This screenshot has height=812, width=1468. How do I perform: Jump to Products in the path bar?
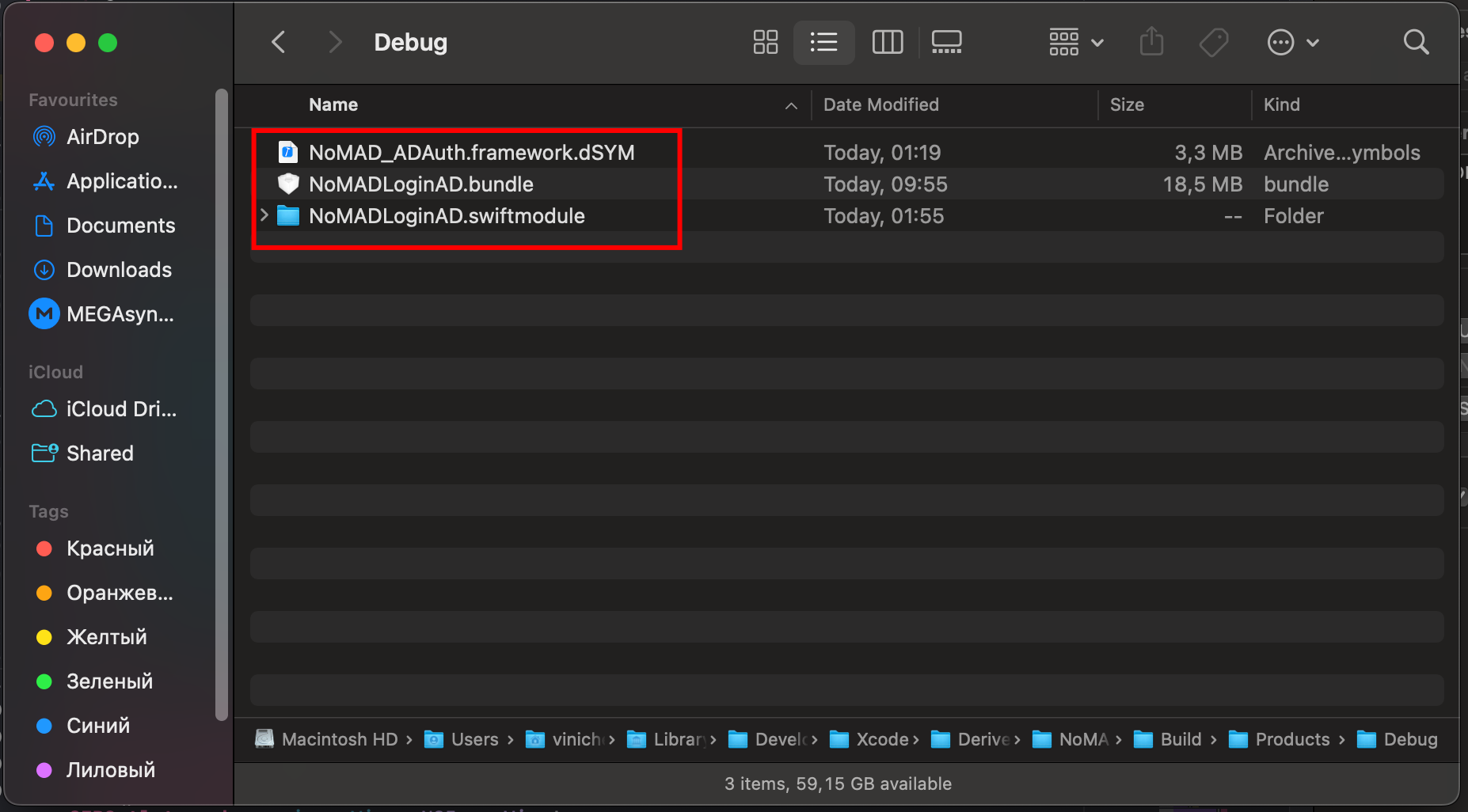click(1291, 739)
